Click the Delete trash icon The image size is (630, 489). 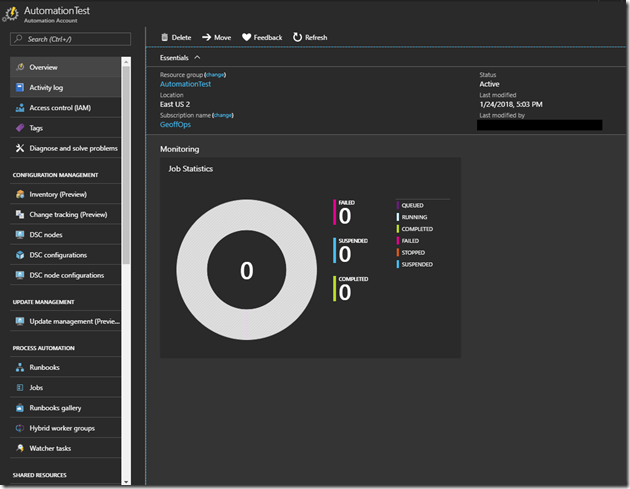pos(165,37)
